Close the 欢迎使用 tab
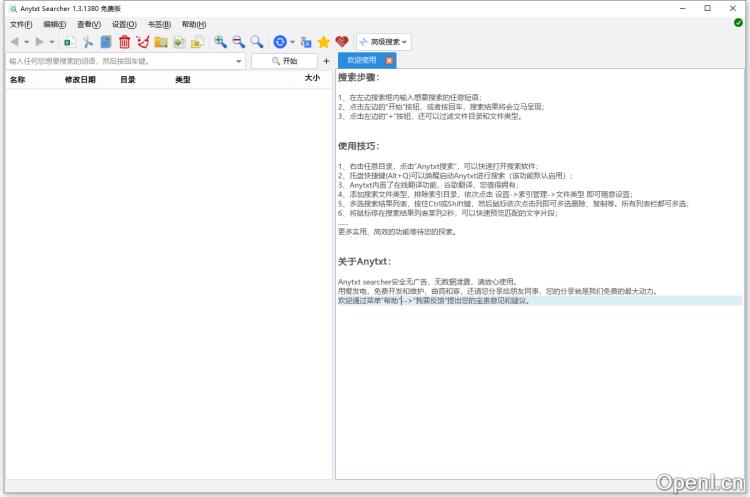The image size is (750, 497). (389, 60)
